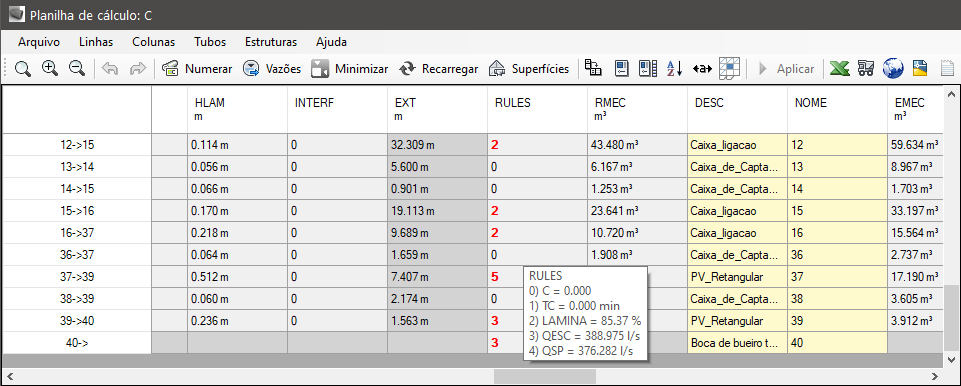Viewport: 961px width, 386px height.
Task: Open the Colunas menu
Action: [x=153, y=42]
